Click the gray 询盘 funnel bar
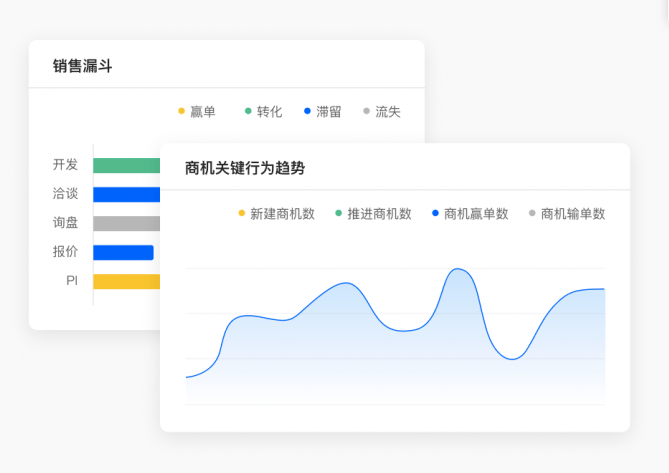This screenshot has width=669, height=473. coord(126,223)
